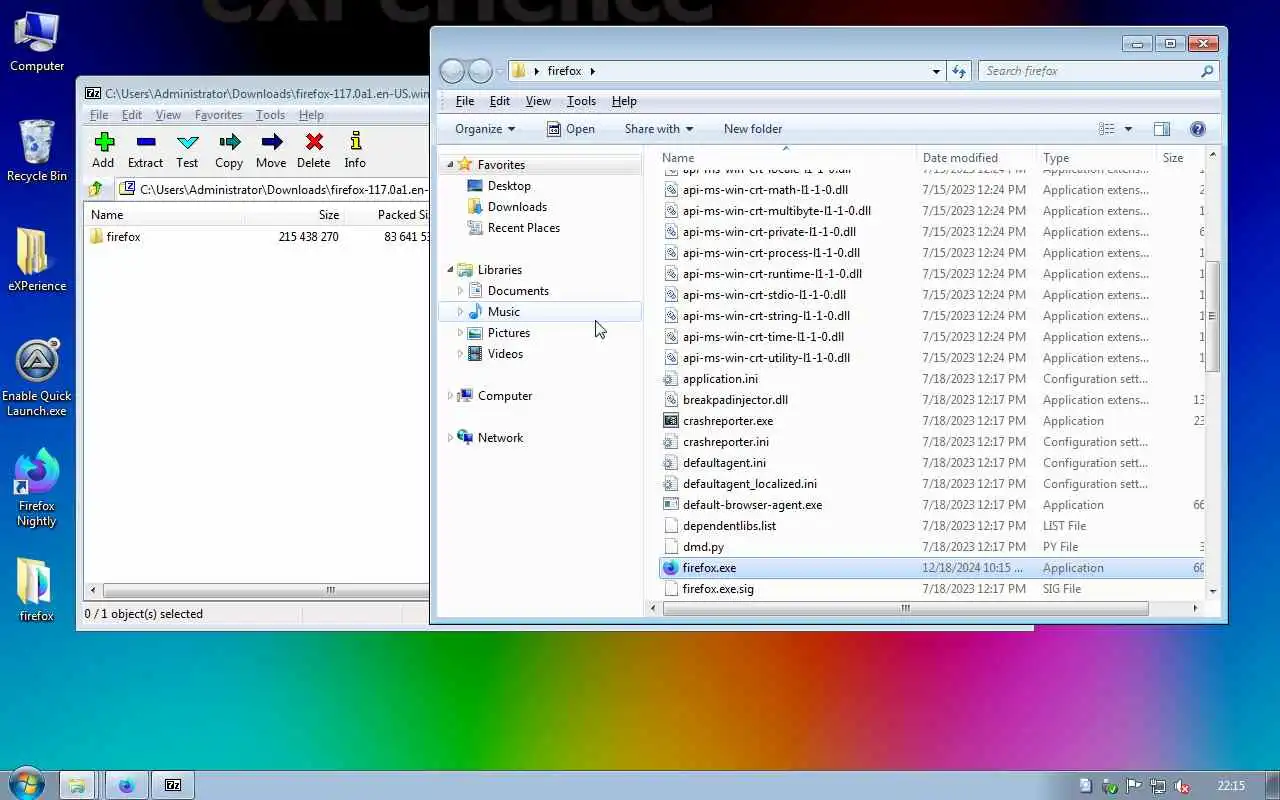Image resolution: width=1280 pixels, height=800 pixels.
Task: Click the New folder button
Action: click(753, 129)
